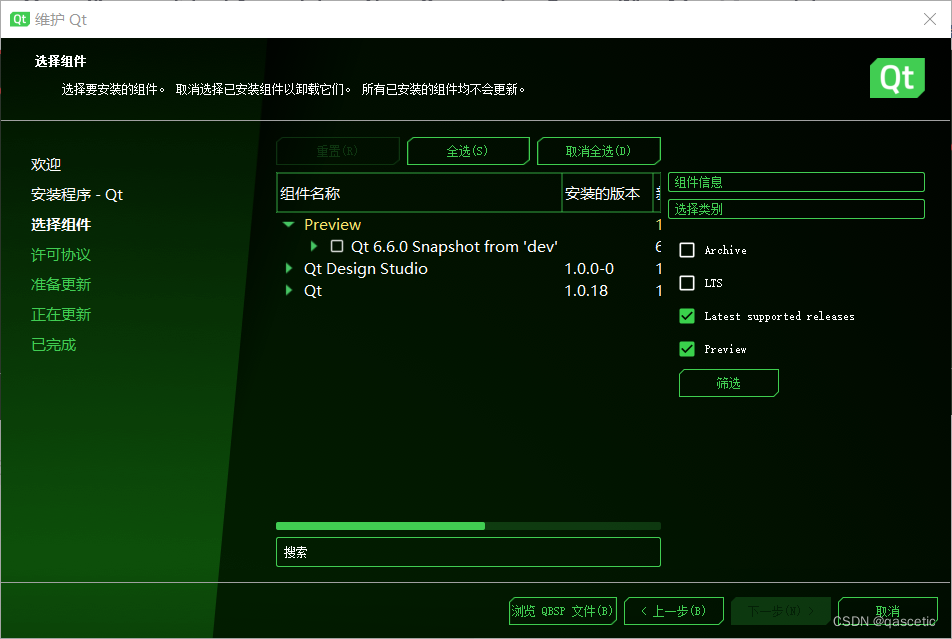Select the 安装程序 - Qt step

[x=77, y=194]
